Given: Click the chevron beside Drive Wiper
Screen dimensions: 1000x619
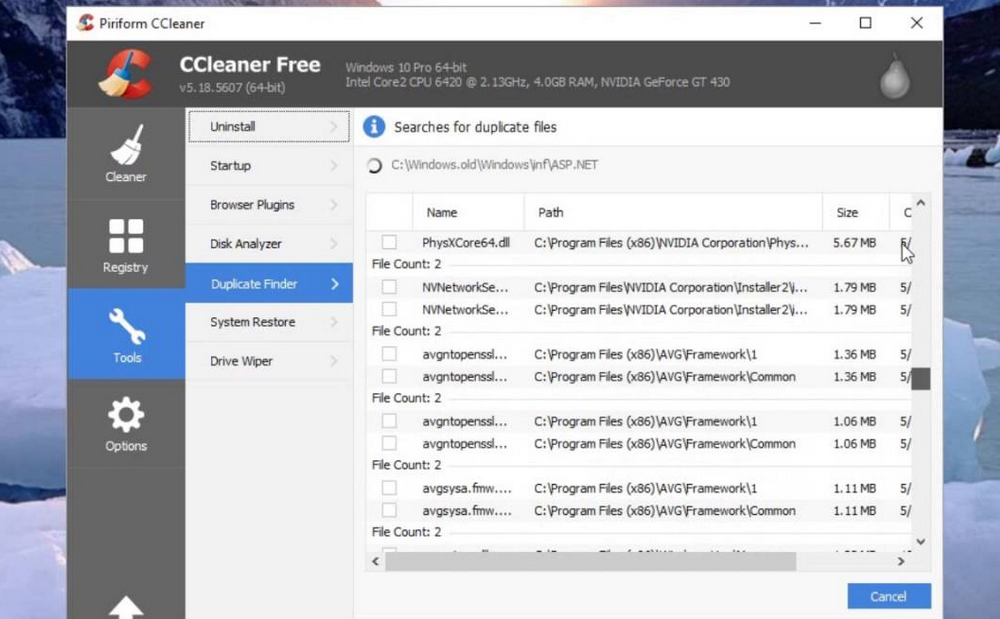Looking at the screenshot, I should pyautogui.click(x=334, y=361).
